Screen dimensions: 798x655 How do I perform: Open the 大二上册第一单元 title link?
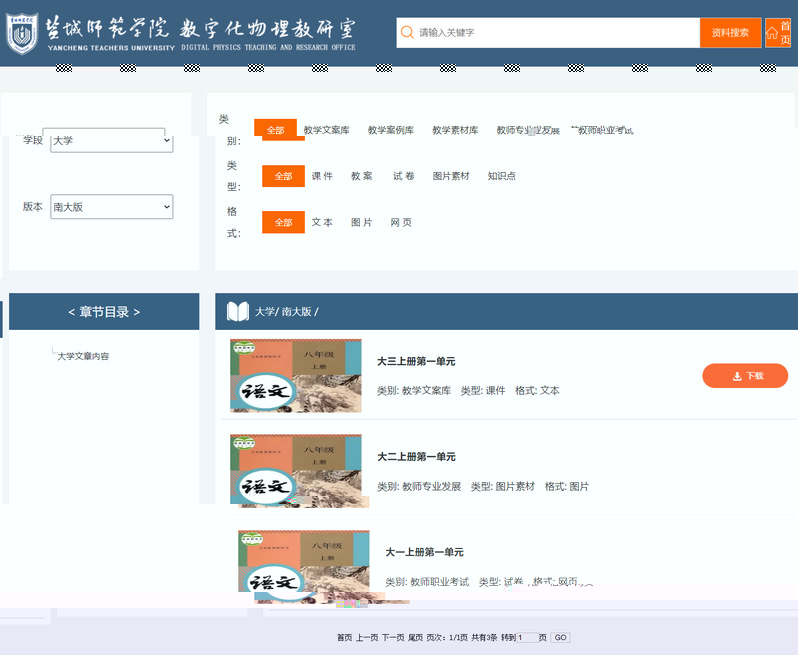pyautogui.click(x=416, y=457)
